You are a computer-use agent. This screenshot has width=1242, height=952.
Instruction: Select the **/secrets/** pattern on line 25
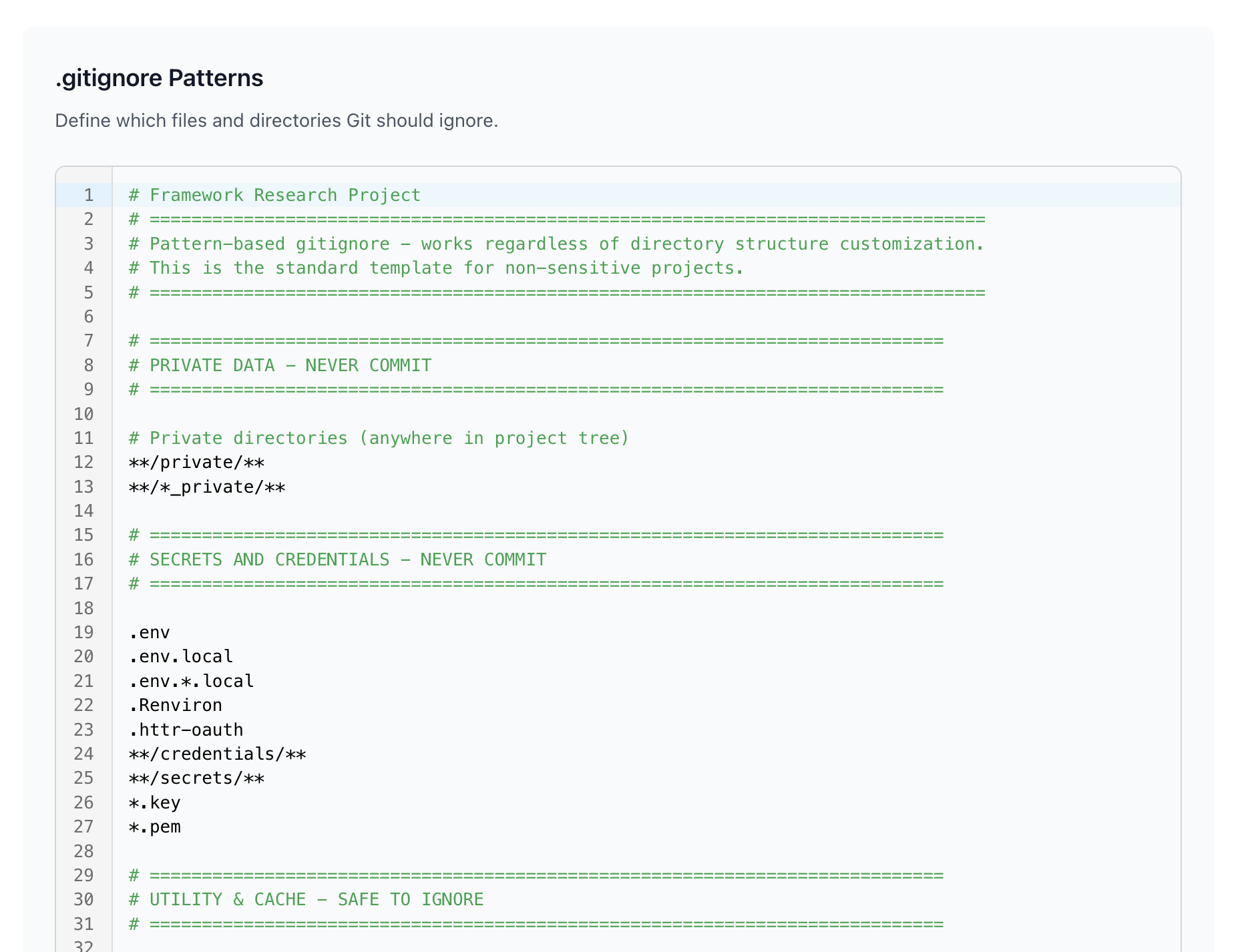point(197,778)
